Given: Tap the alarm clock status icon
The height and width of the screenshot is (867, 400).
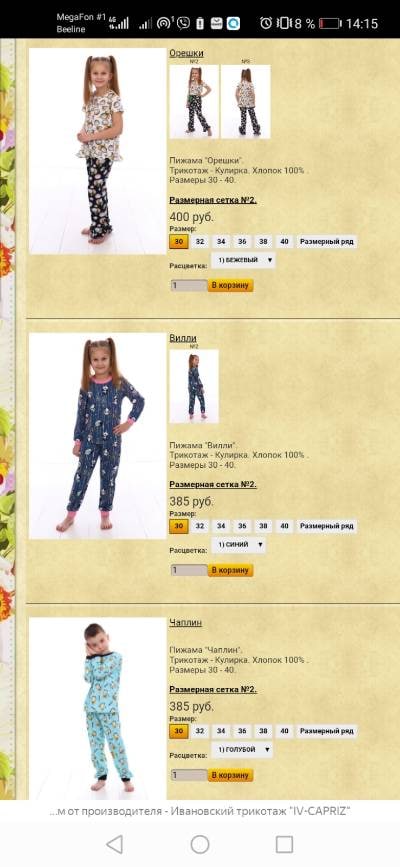Looking at the screenshot, I should tap(266, 23).
